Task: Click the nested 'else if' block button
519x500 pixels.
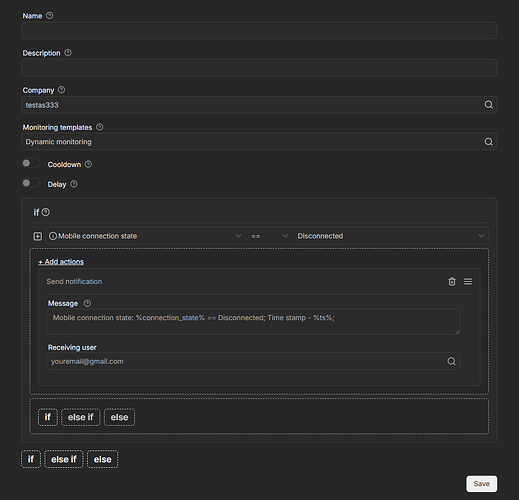Action: pyautogui.click(x=81, y=417)
